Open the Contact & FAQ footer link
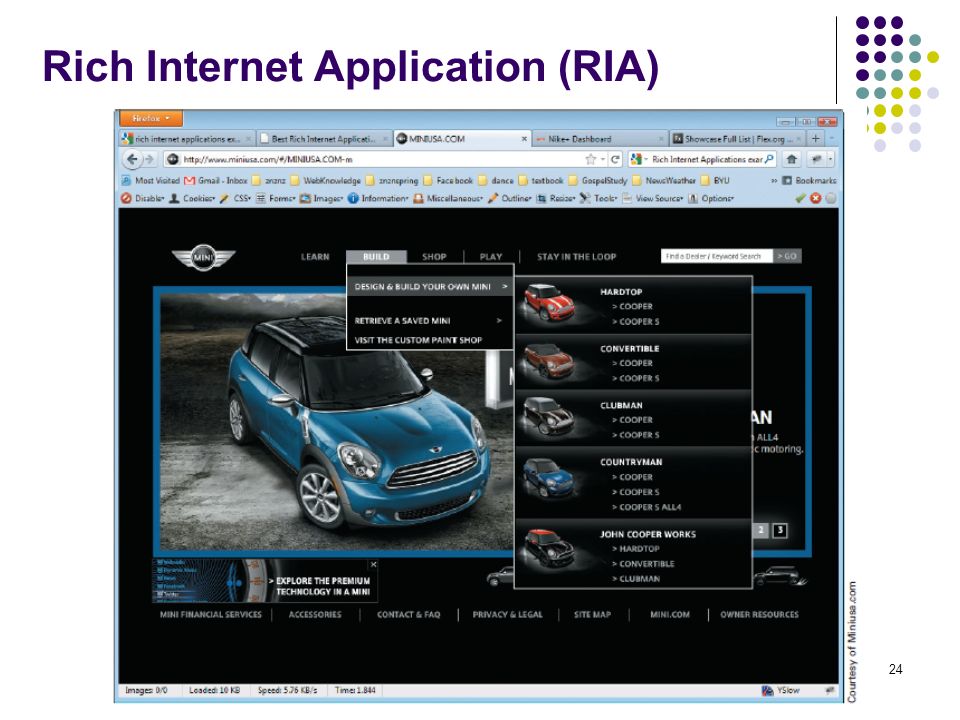 408,614
